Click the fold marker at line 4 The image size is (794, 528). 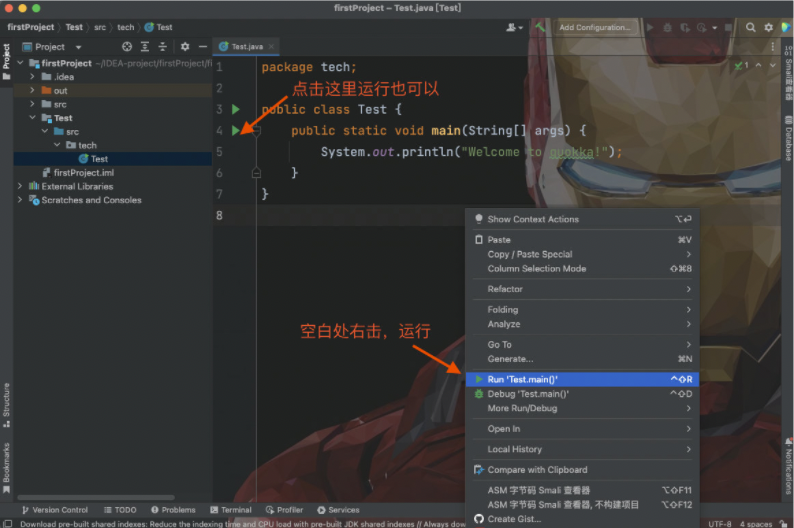tap(256, 131)
